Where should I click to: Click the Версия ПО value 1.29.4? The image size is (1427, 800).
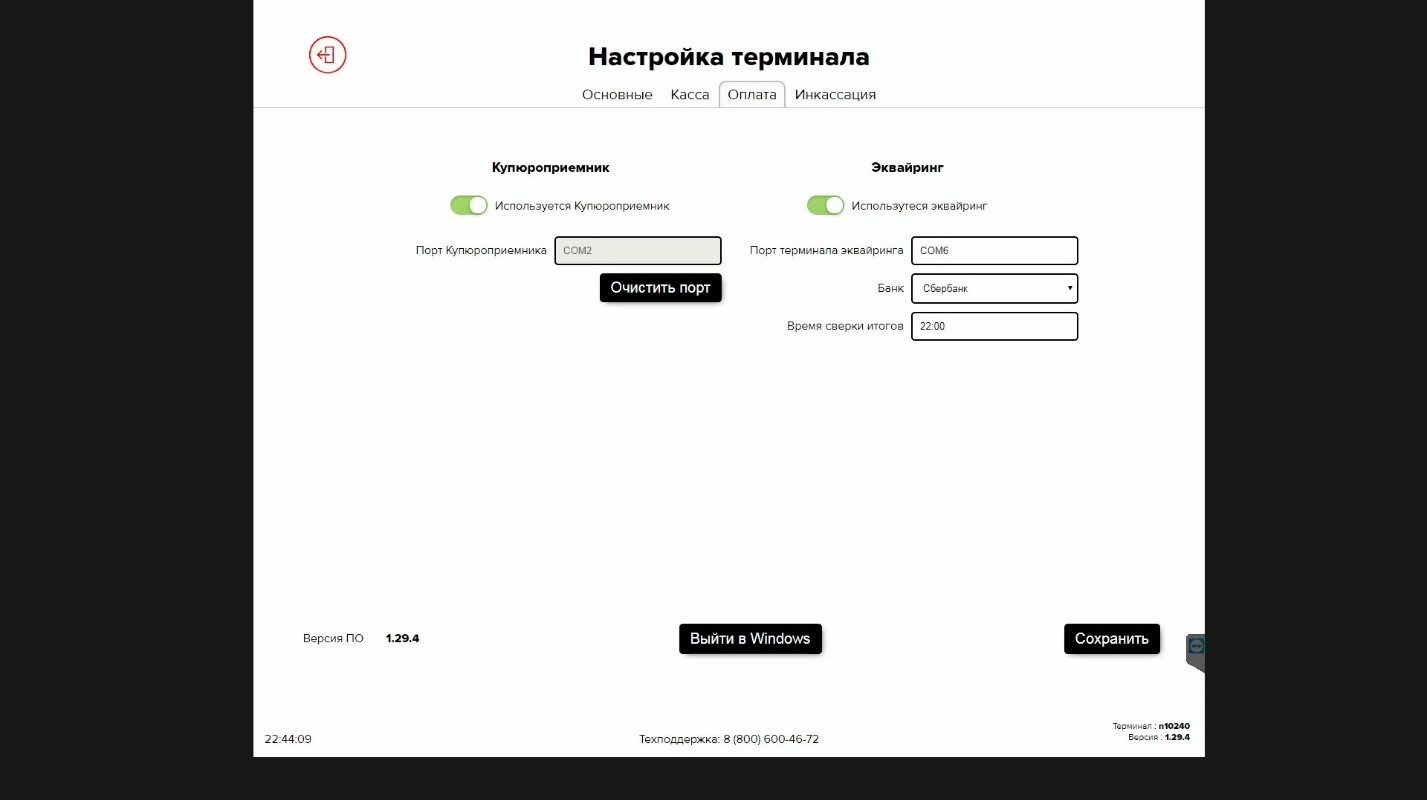pos(402,638)
